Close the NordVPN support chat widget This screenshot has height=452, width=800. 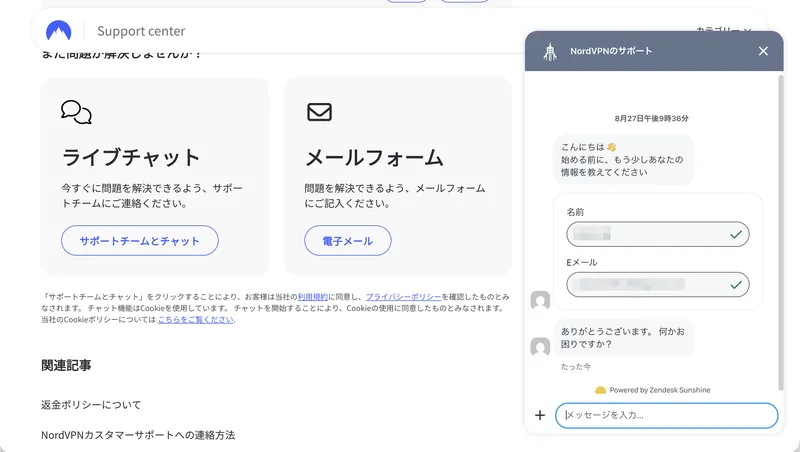(763, 51)
